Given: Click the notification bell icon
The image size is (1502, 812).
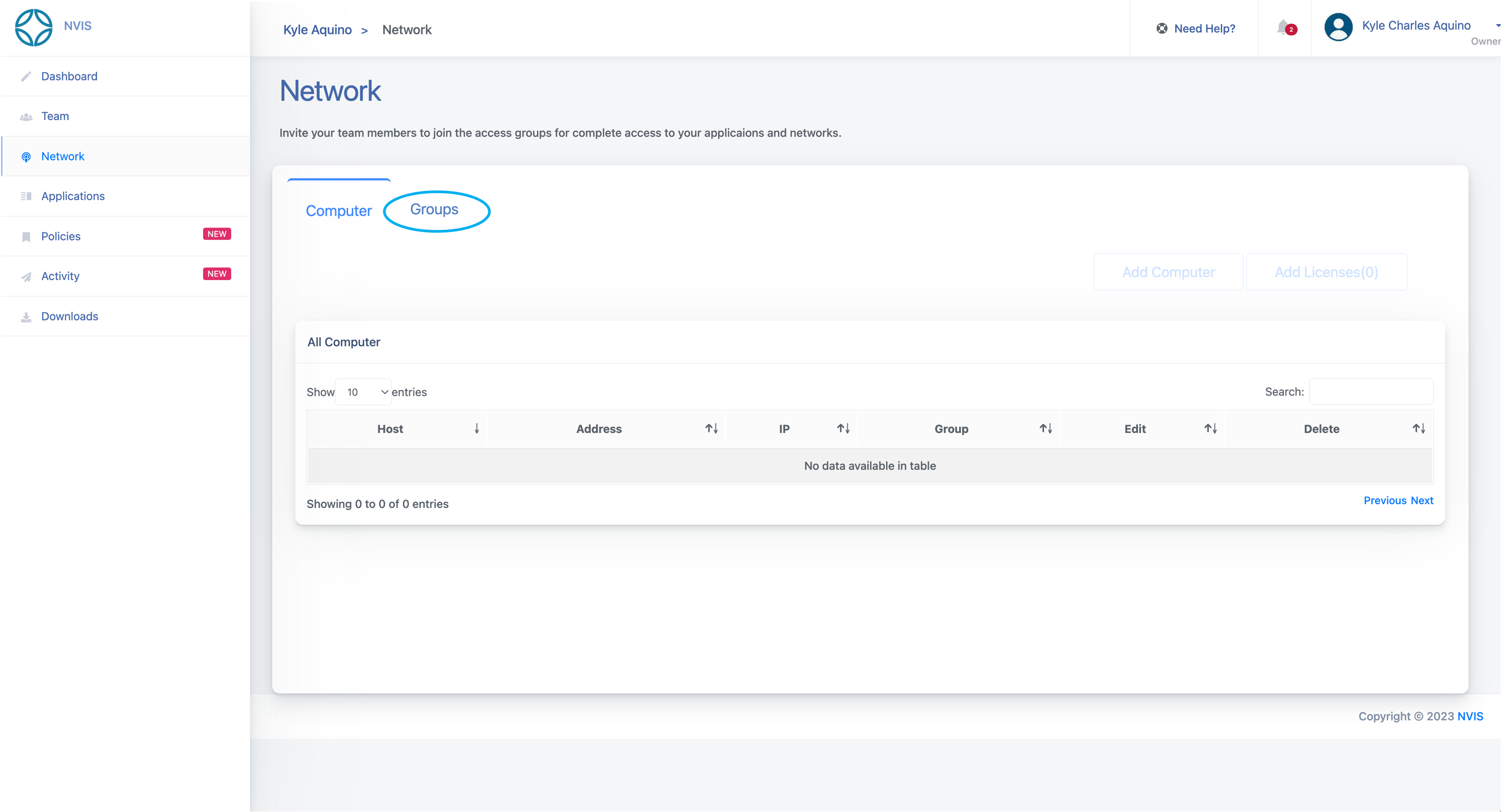Looking at the screenshot, I should click(x=1283, y=27).
